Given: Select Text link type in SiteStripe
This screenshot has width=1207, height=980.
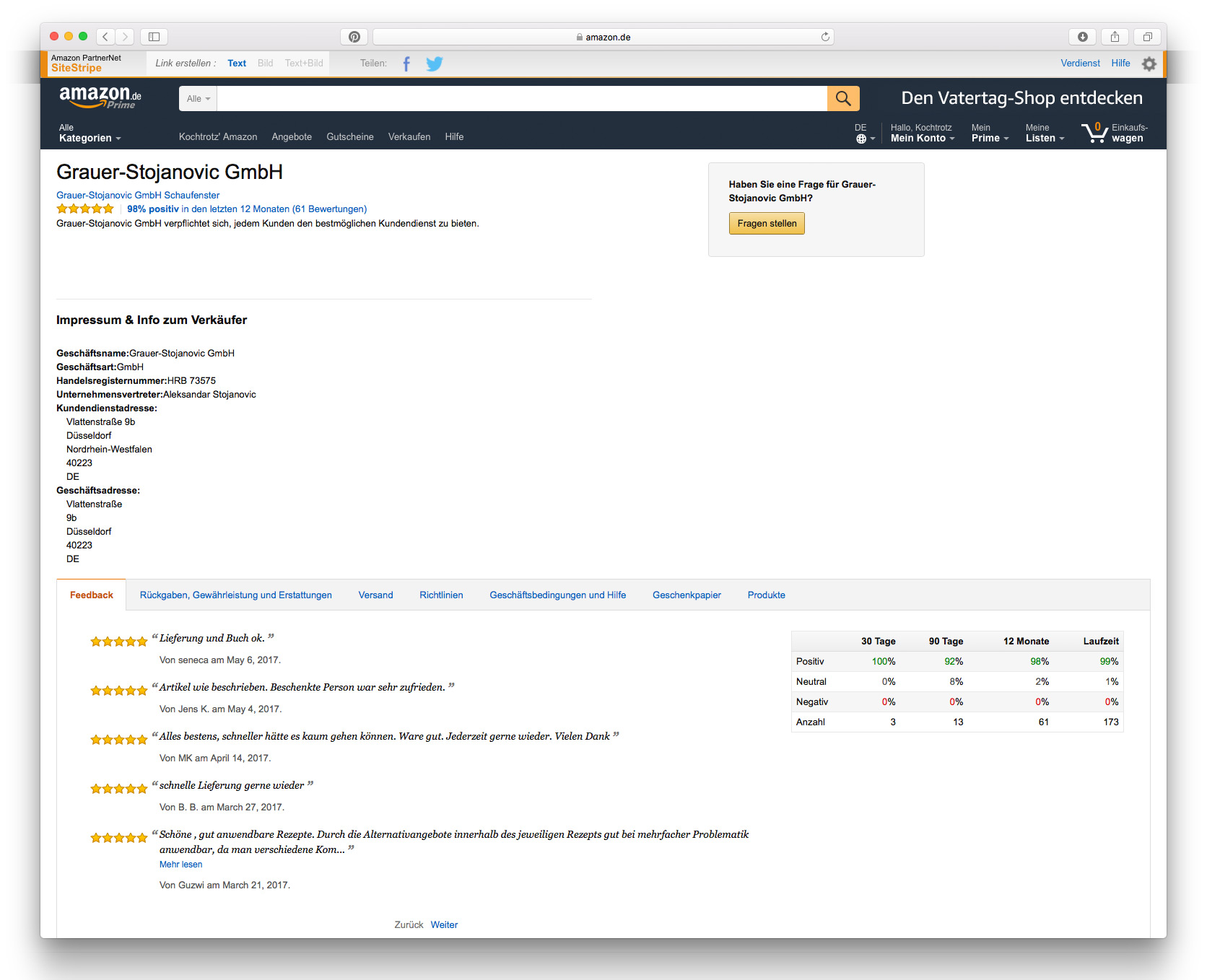Looking at the screenshot, I should (x=237, y=64).
